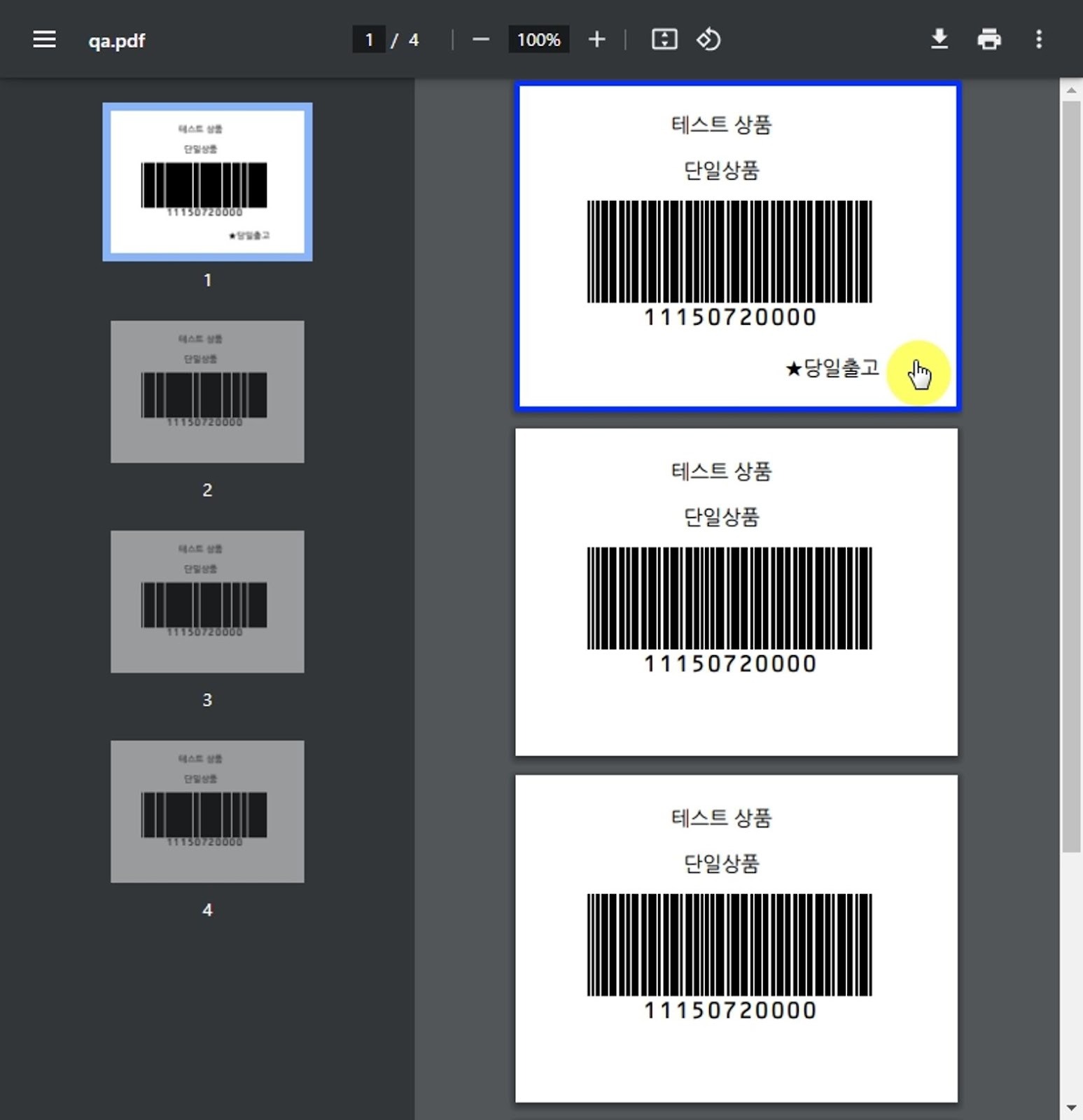Click the 11150720000 number on page two

[730, 664]
